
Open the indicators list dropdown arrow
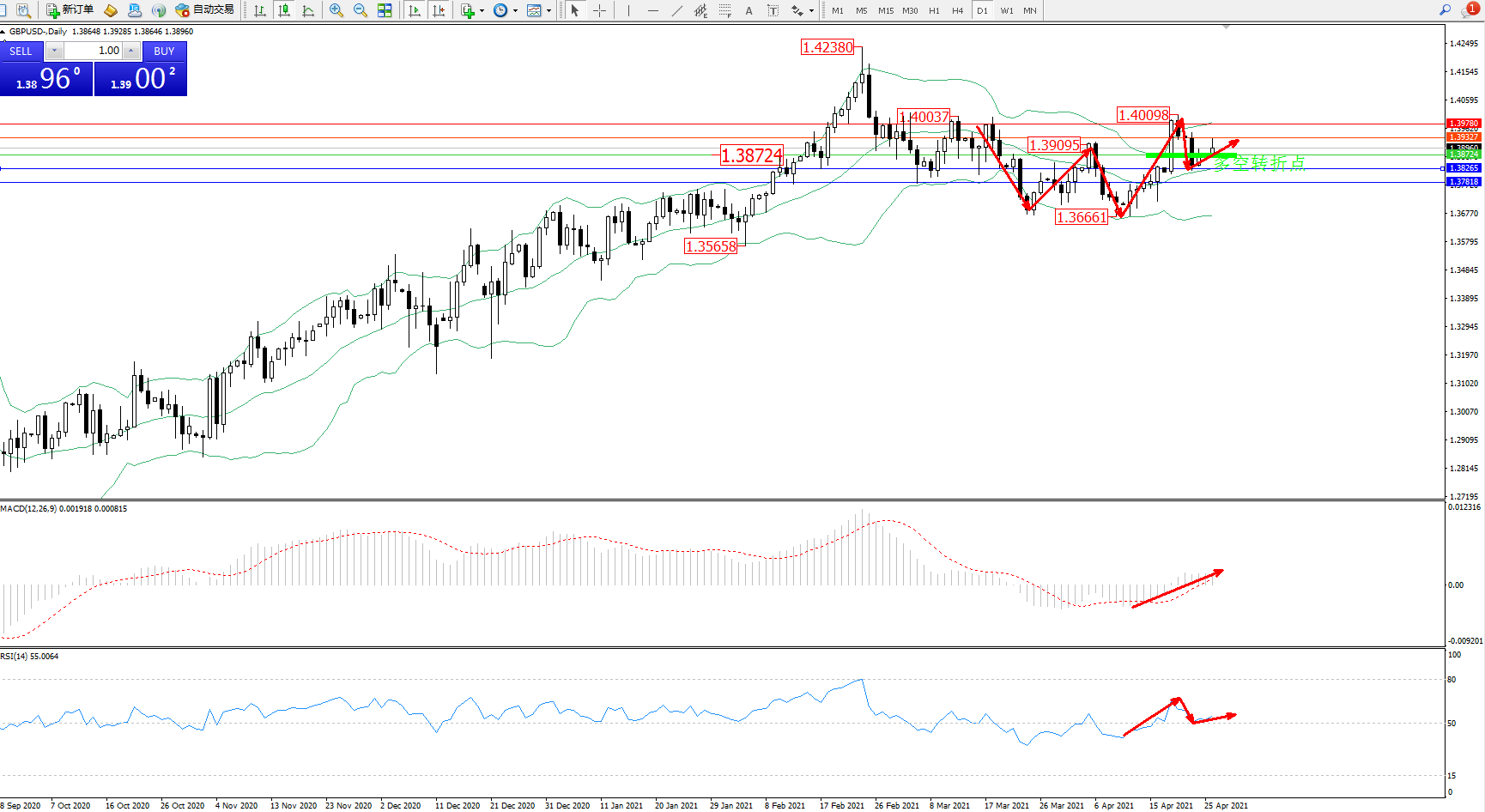point(482,11)
